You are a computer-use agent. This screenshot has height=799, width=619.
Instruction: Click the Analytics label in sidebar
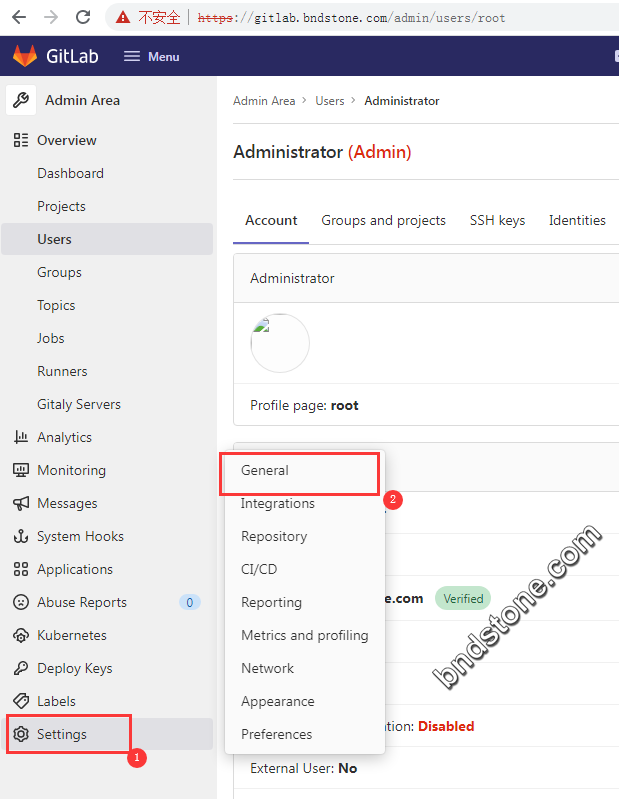(x=65, y=437)
